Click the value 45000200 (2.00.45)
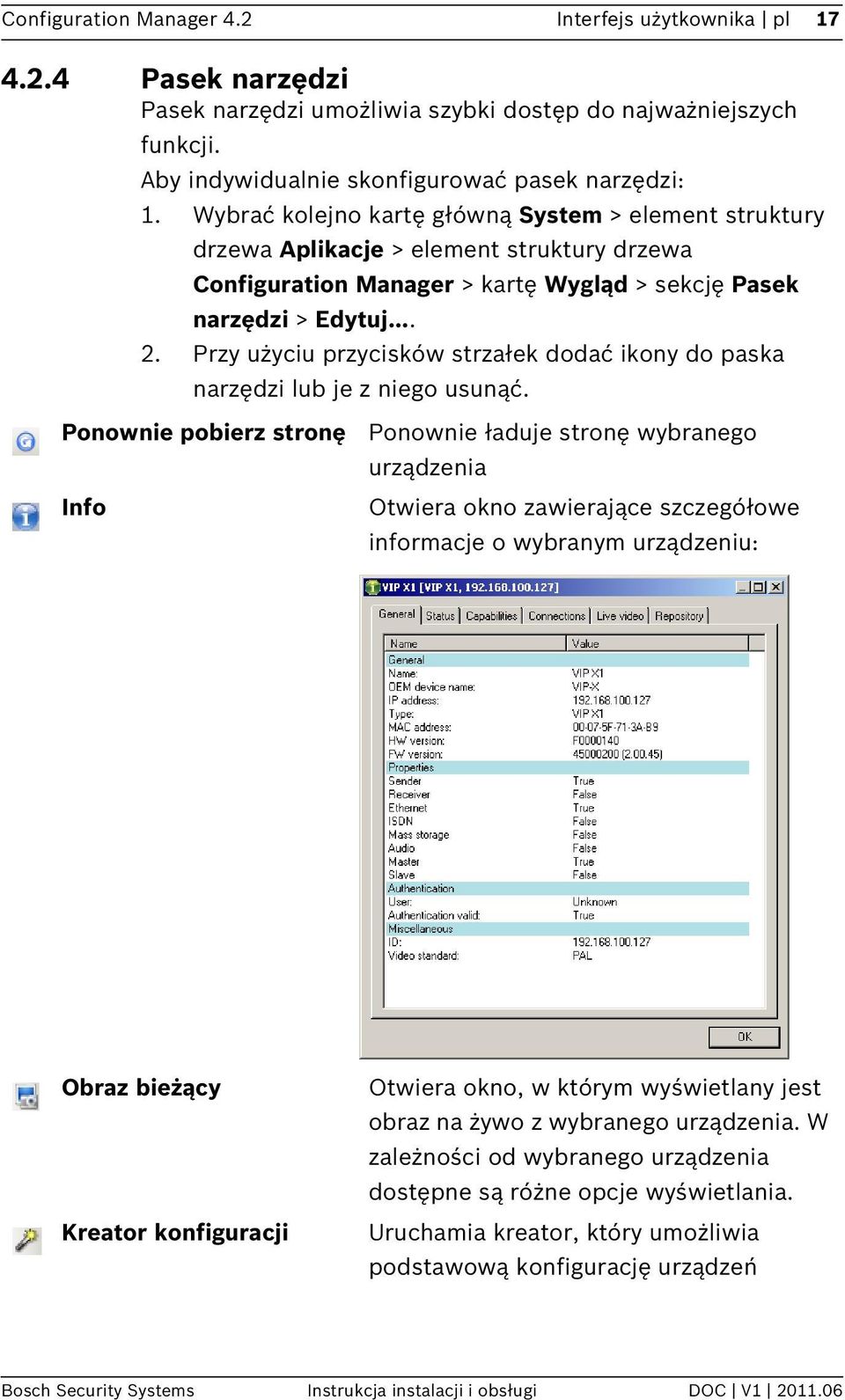This screenshot has width=845, height=1400. (x=618, y=755)
